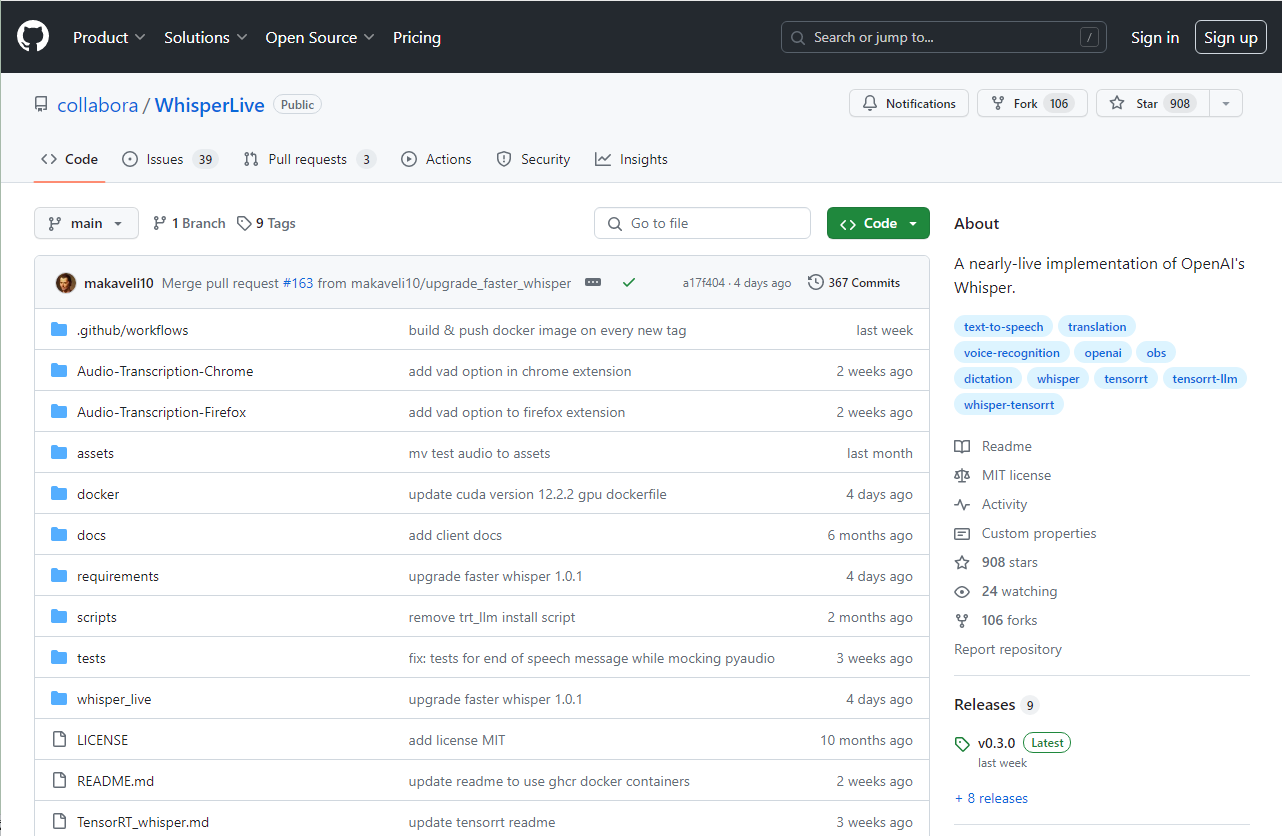The height and width of the screenshot is (836, 1282).
Task: Click the search magnifier icon in the header
Action: point(798,38)
